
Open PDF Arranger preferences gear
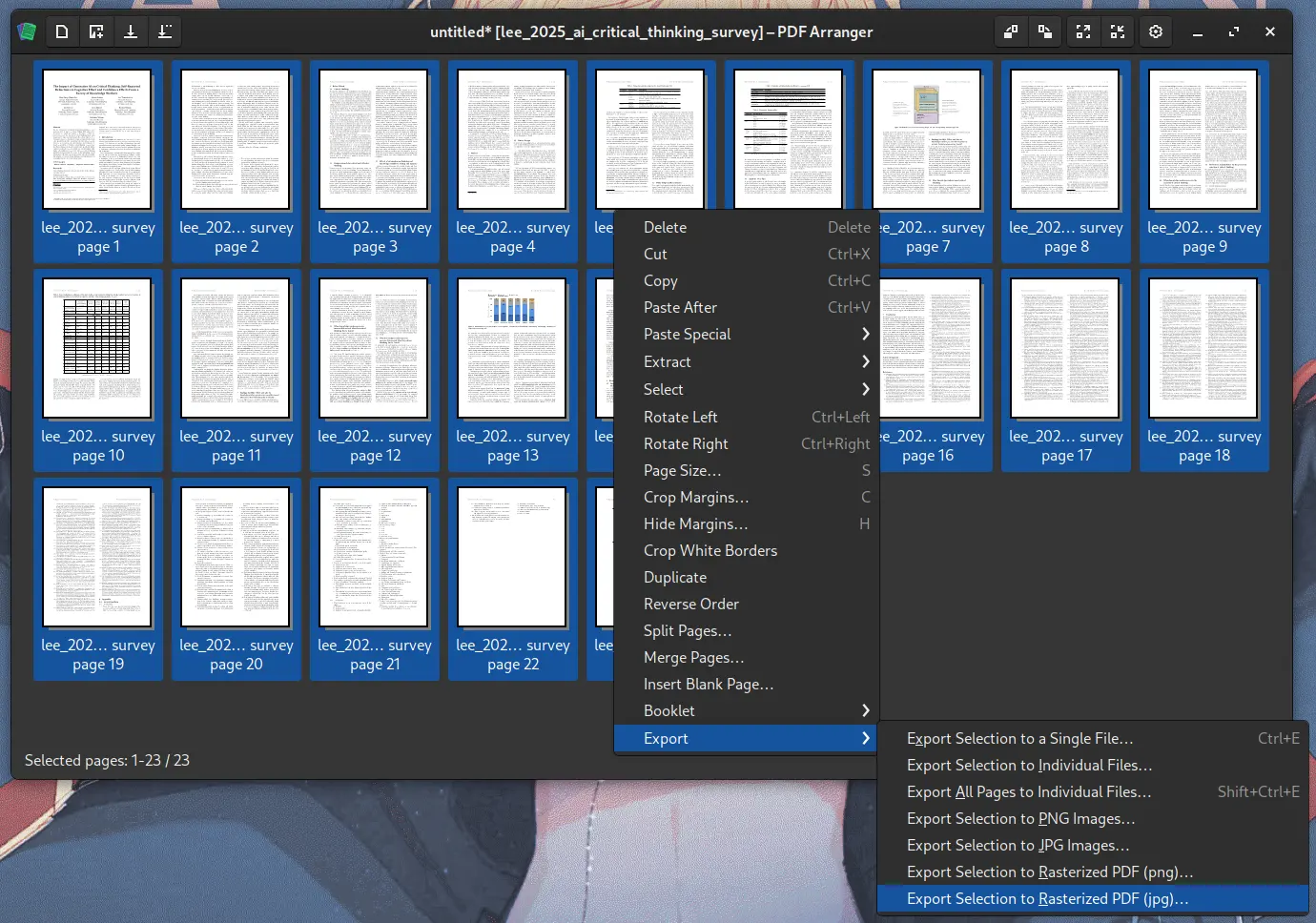pos(1156,31)
